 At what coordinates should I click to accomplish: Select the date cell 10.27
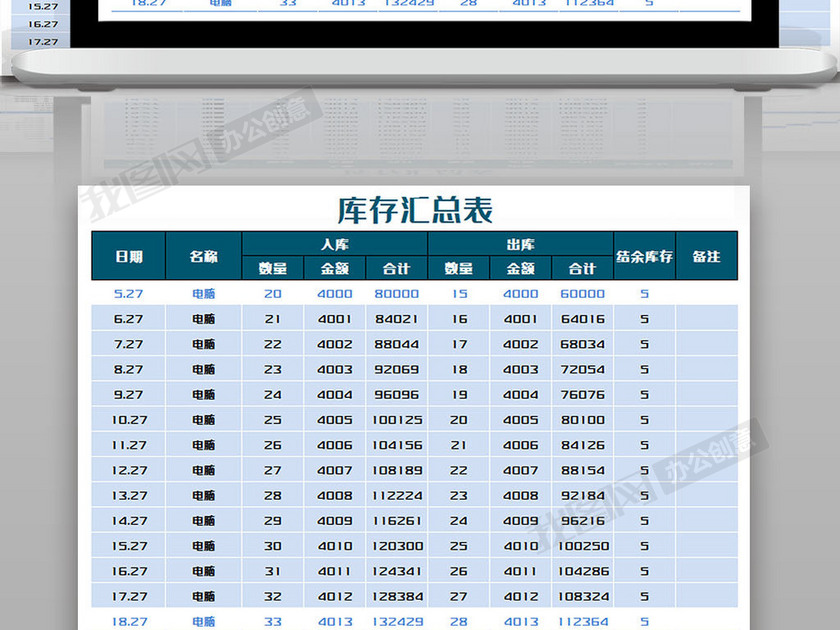(129, 420)
